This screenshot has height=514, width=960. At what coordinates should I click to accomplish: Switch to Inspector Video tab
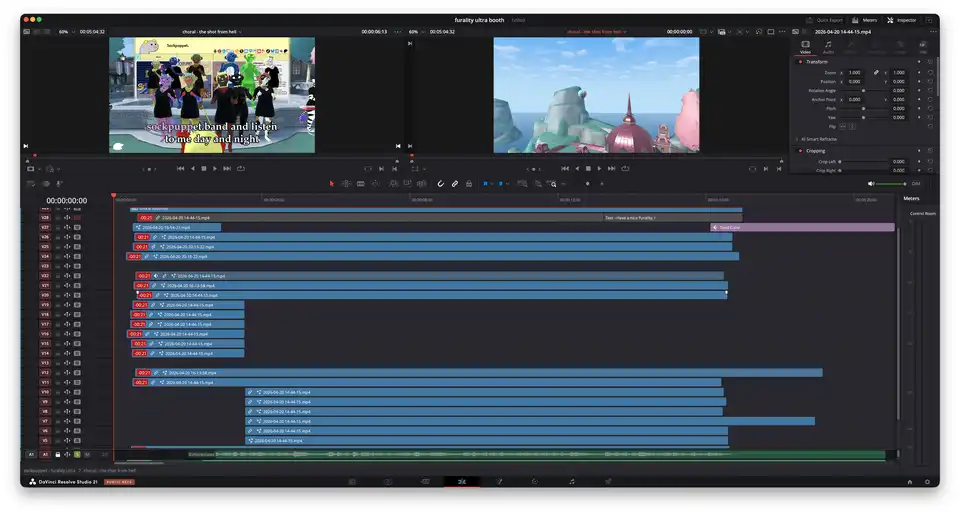tap(805, 47)
